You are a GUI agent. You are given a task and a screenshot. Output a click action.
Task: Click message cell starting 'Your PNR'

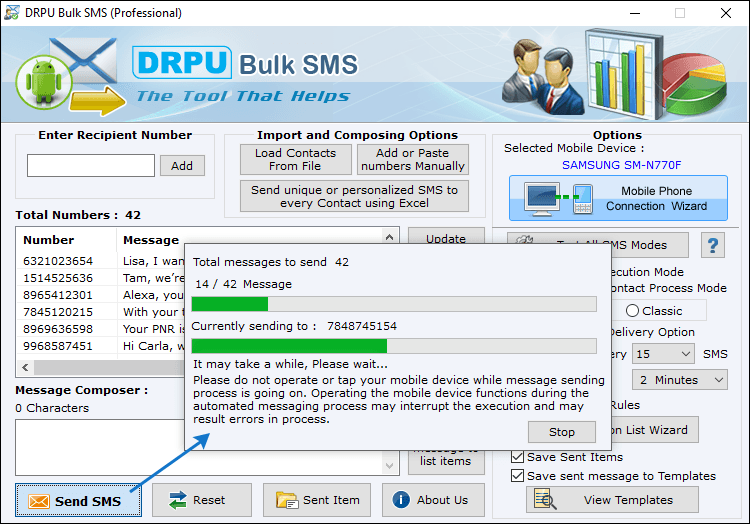(x=153, y=329)
